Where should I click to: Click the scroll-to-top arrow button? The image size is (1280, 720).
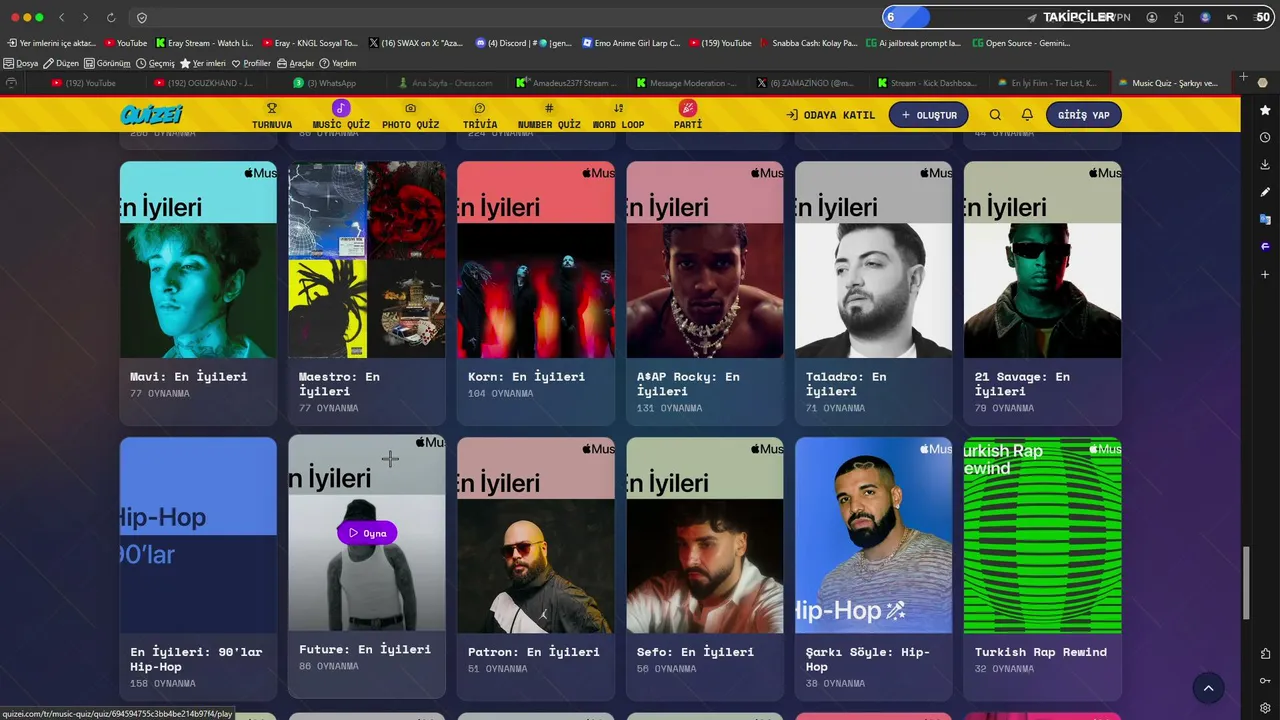click(x=1208, y=688)
